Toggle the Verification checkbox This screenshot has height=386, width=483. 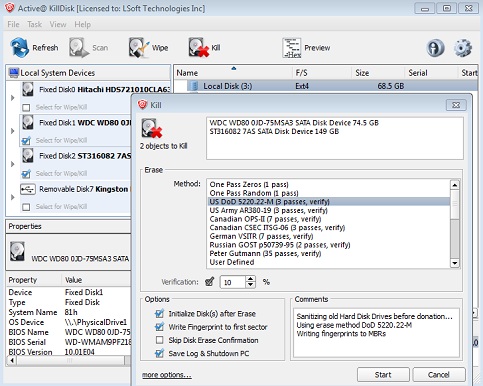(x=210, y=282)
